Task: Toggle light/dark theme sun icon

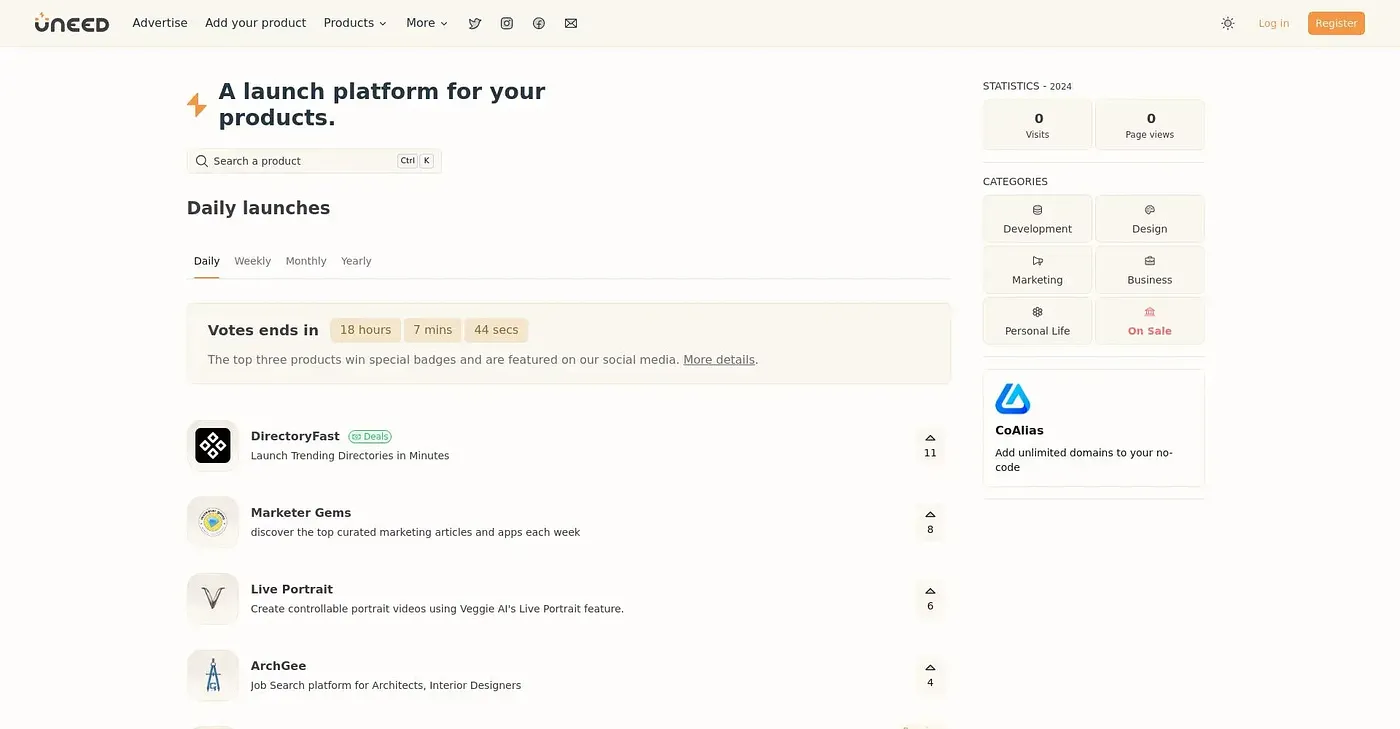Action: coord(1228,23)
